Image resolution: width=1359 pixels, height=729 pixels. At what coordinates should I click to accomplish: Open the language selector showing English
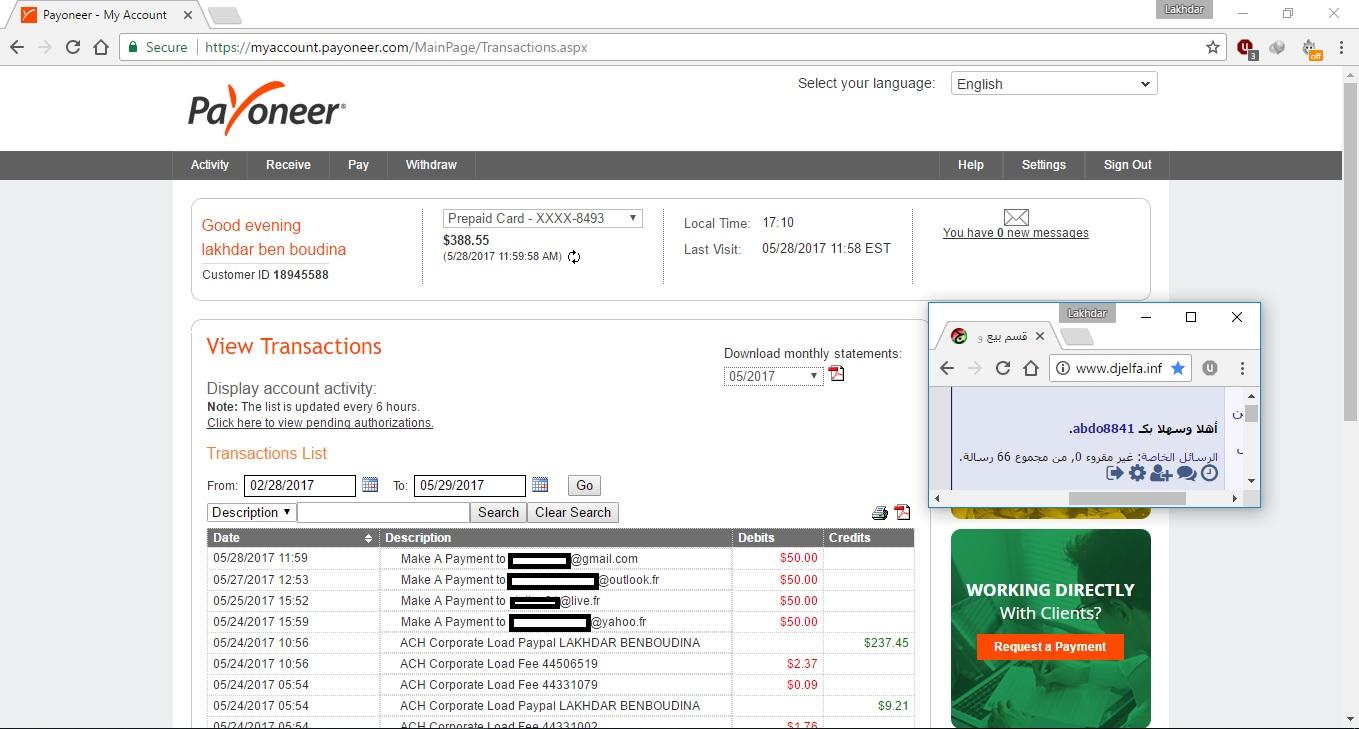pos(1054,84)
